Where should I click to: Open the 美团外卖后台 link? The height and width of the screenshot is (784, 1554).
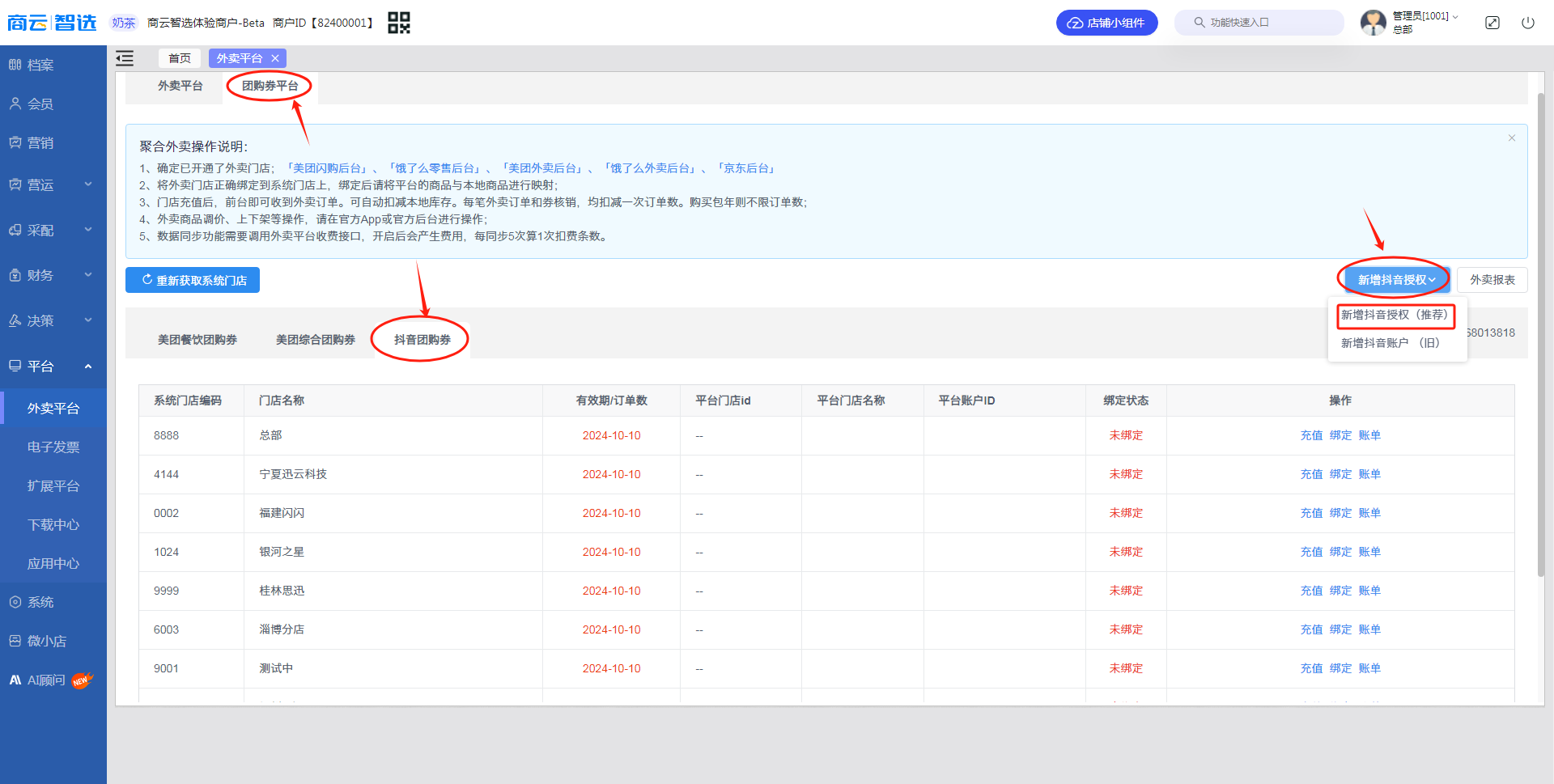point(541,168)
